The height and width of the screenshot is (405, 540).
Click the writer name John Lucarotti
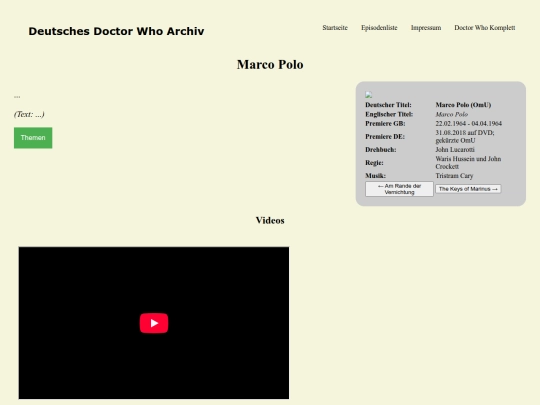click(x=455, y=149)
